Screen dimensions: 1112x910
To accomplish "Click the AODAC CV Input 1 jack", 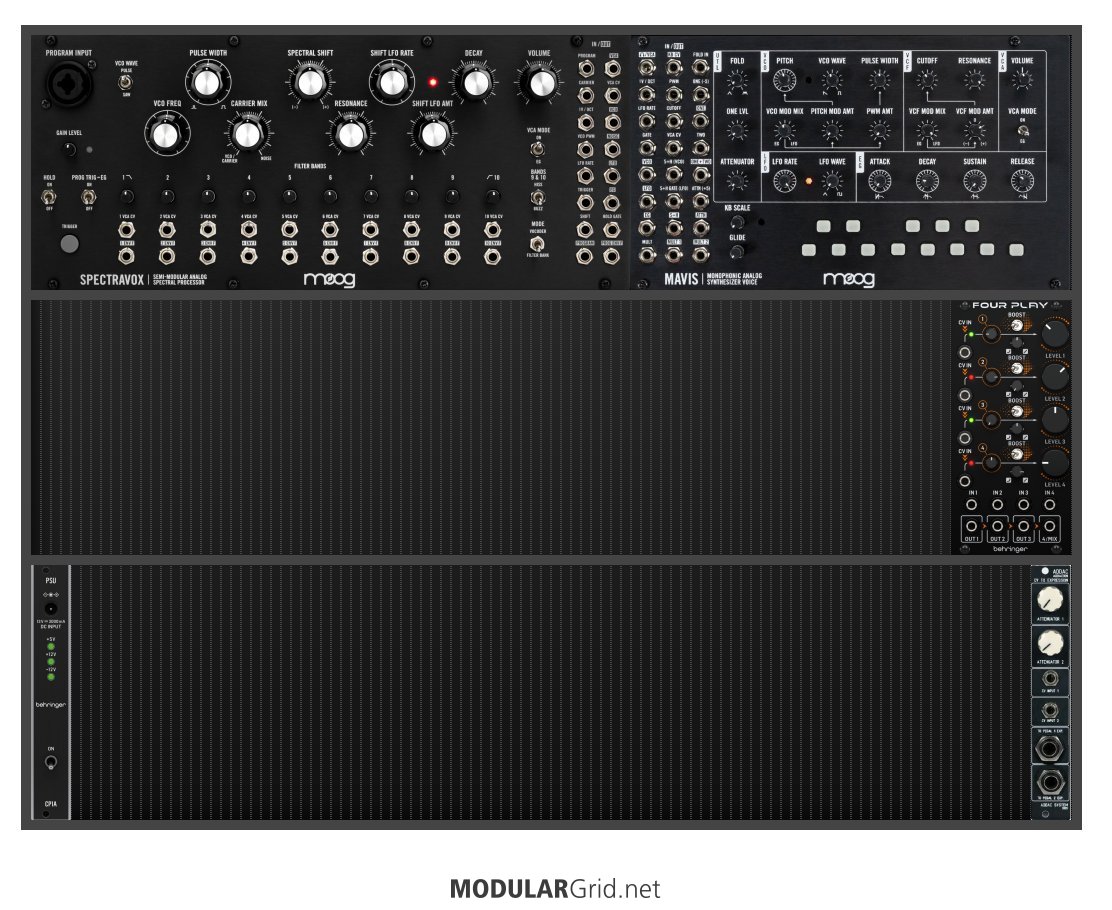I will (x=1050, y=679).
